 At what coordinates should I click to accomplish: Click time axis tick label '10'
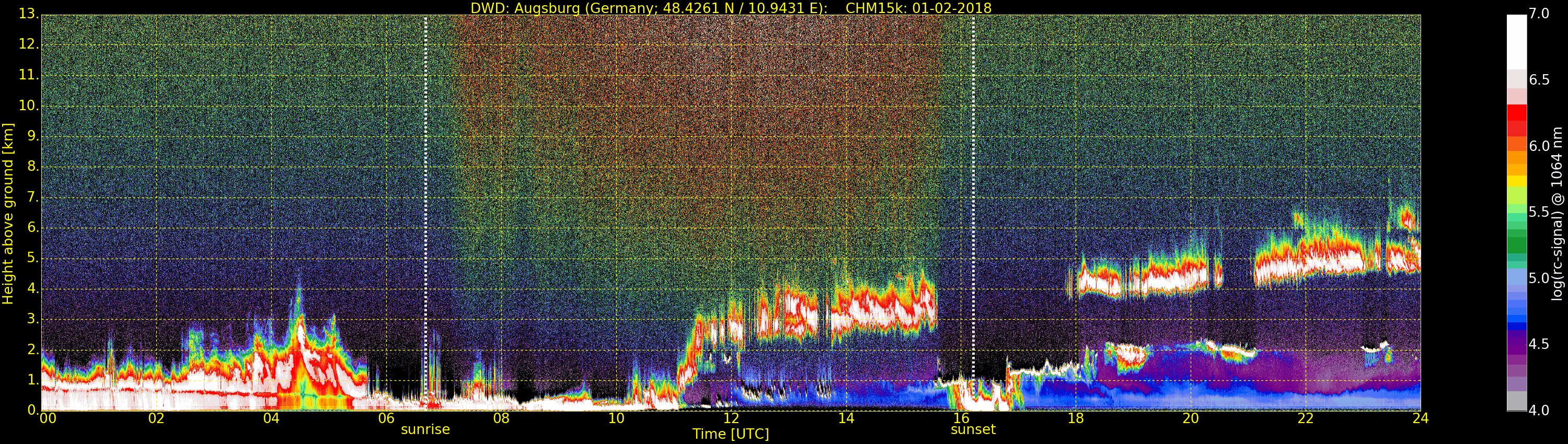click(x=616, y=418)
